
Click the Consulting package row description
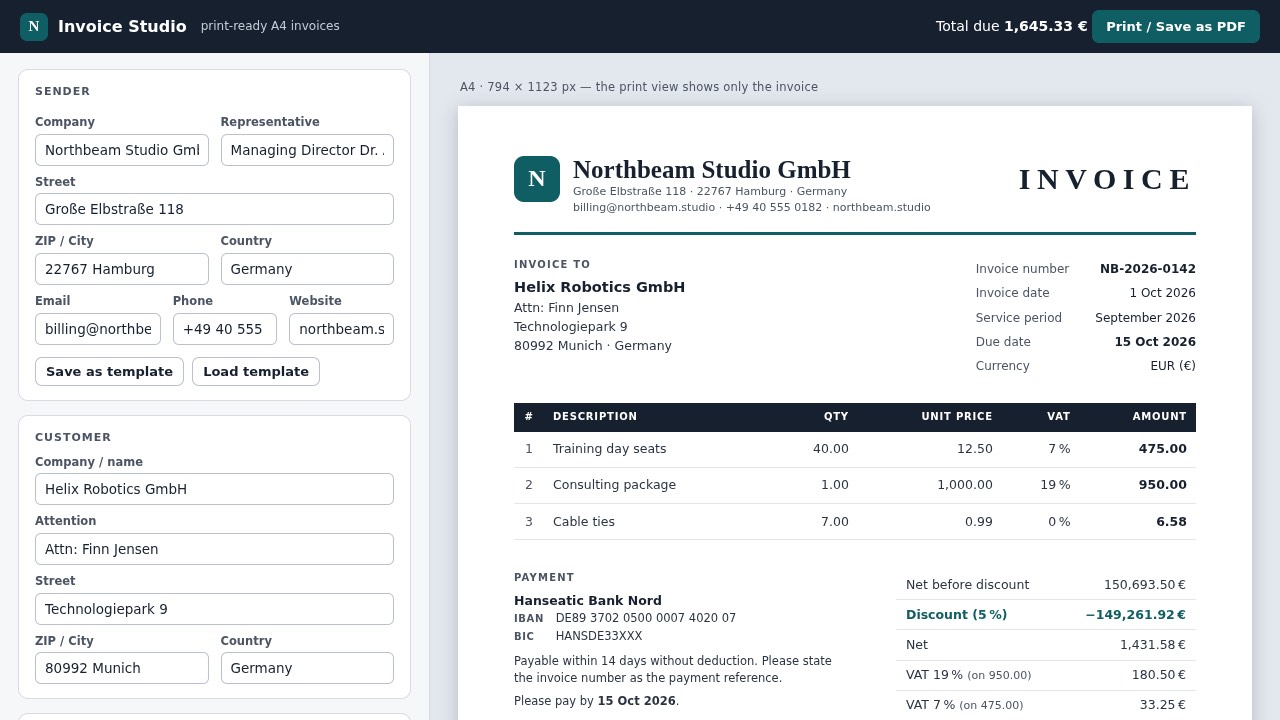(x=614, y=485)
